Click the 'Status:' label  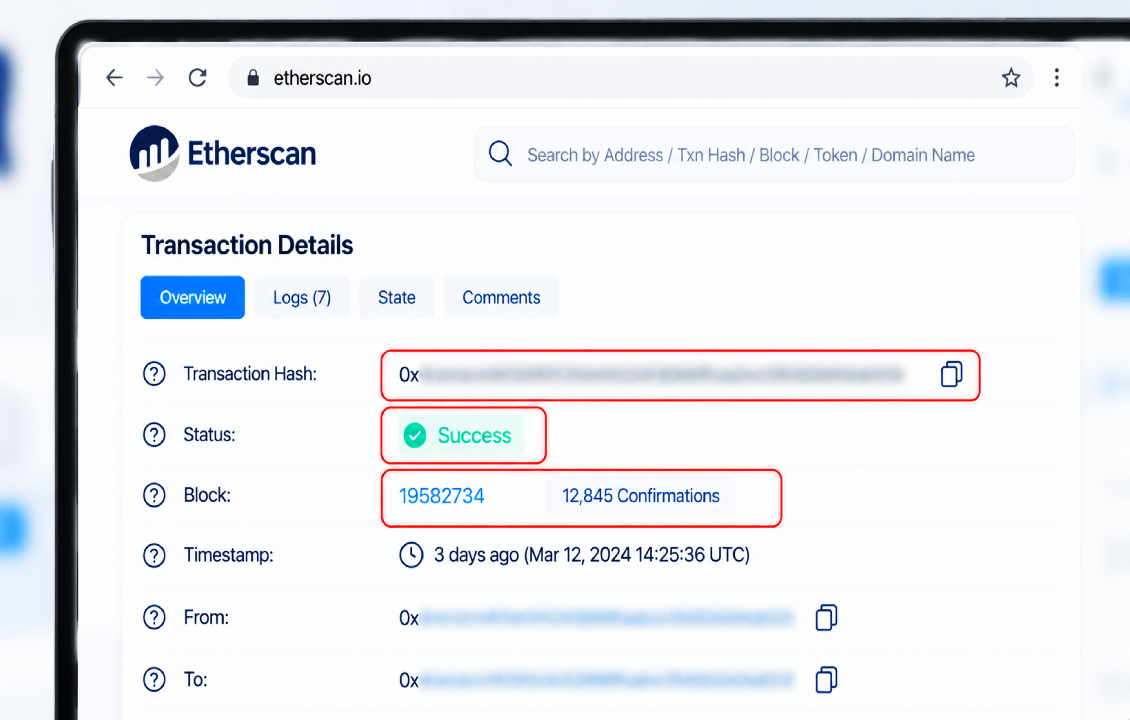[209, 435]
